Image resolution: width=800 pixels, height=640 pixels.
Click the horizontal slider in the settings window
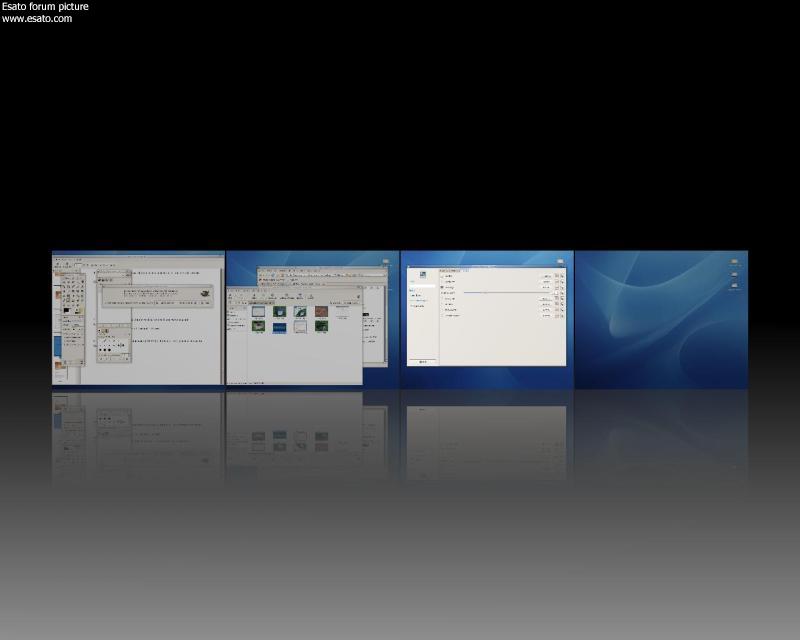coord(500,292)
